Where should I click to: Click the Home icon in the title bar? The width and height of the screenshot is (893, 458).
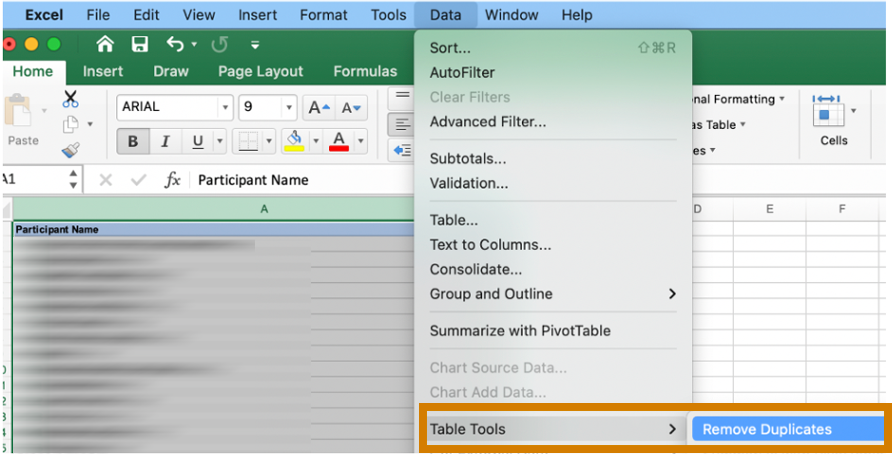point(105,44)
